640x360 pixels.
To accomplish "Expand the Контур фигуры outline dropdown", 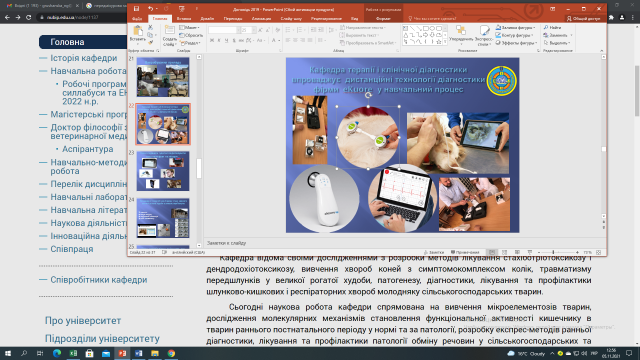I will 515,35.
